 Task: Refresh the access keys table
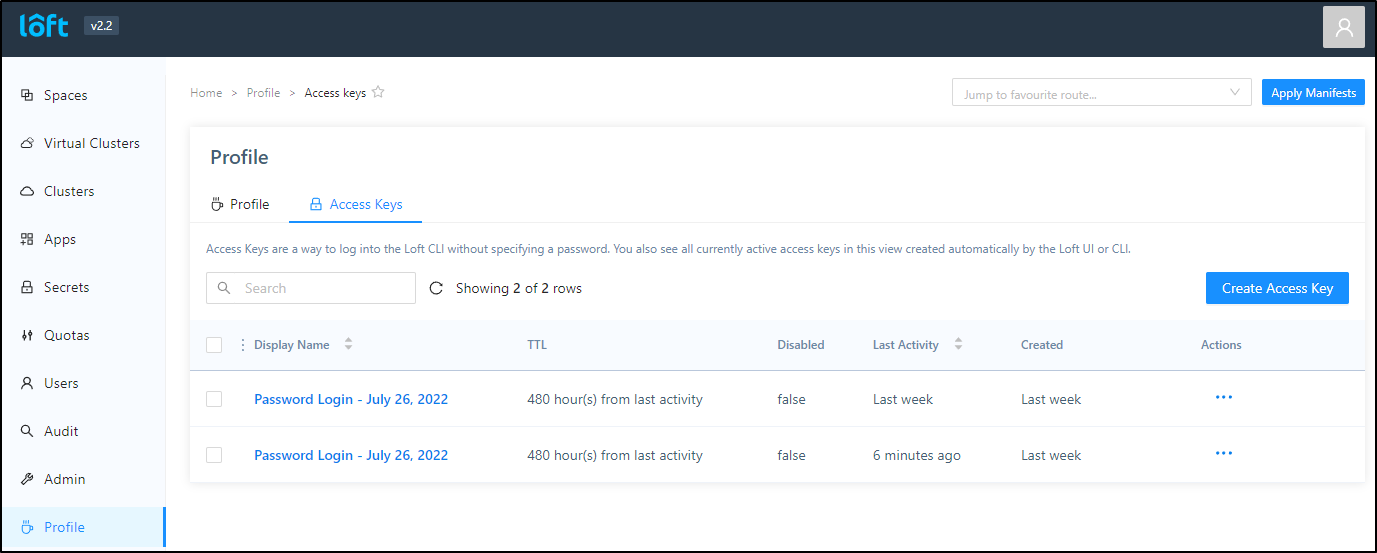436,288
